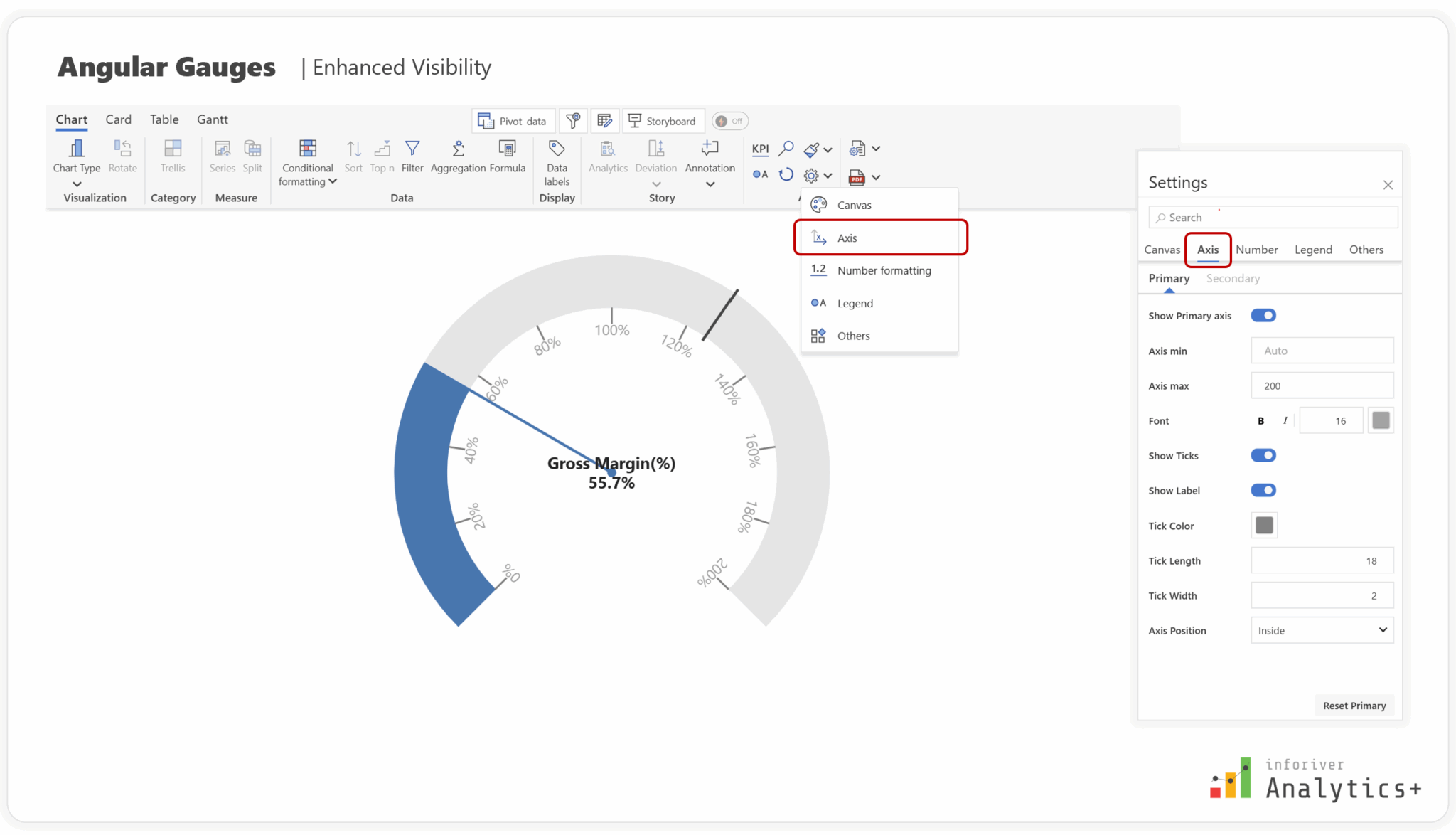
Task: Select the zoom magnifier icon
Action: (785, 149)
